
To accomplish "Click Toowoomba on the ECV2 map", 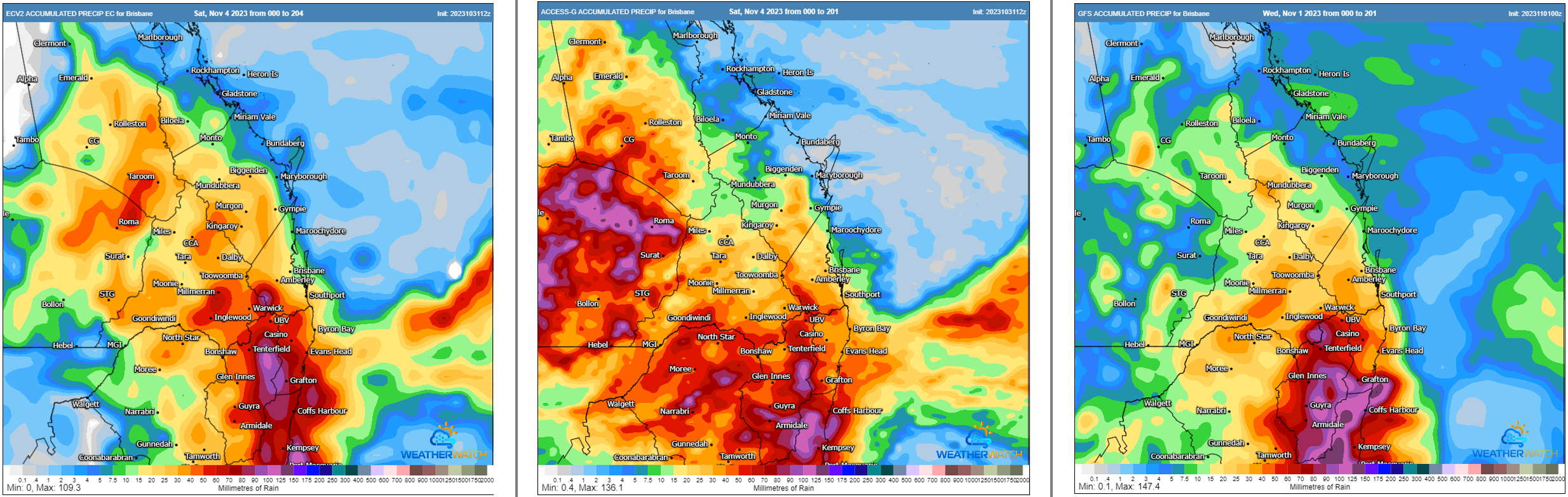I will tap(222, 276).
